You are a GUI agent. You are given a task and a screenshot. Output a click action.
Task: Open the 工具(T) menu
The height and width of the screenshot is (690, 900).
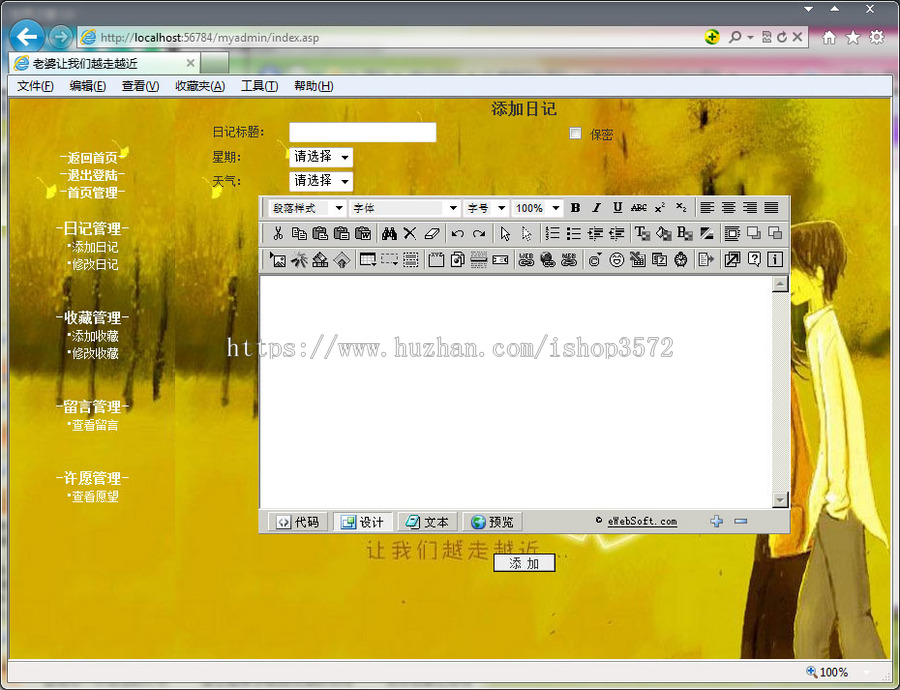click(x=259, y=86)
